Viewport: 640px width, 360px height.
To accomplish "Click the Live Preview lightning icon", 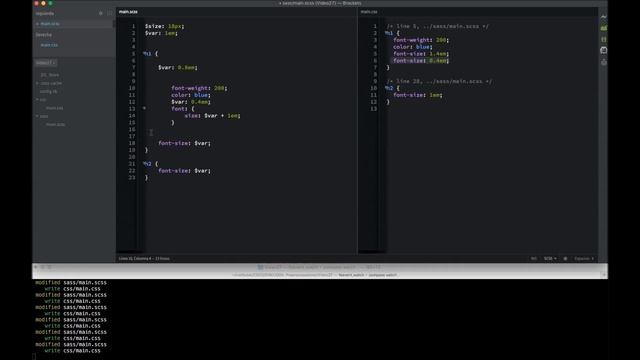I will (603, 17).
